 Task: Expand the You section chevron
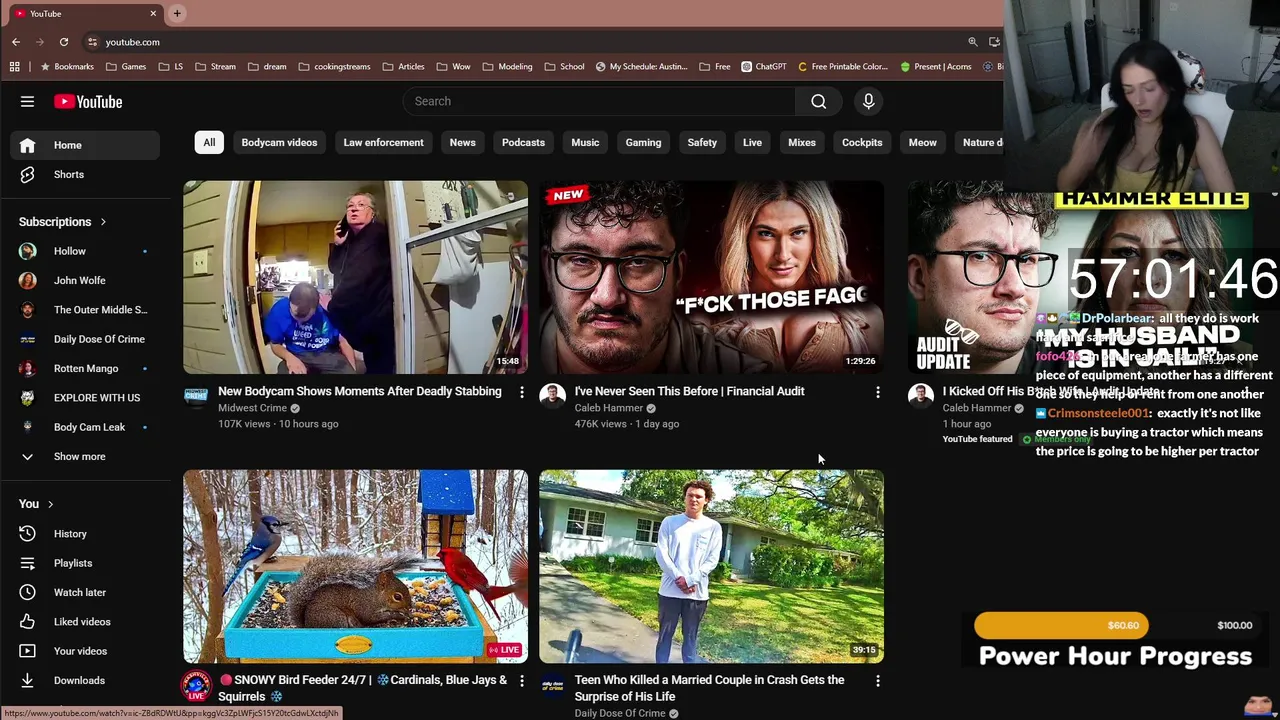click(x=50, y=504)
